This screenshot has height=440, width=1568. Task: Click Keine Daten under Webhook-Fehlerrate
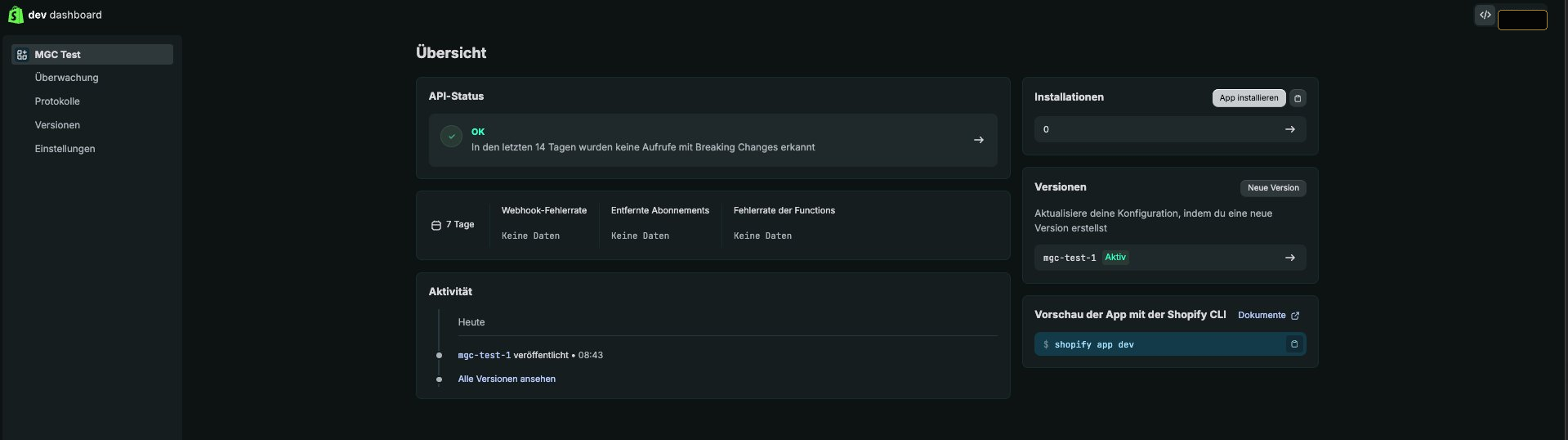pyautogui.click(x=530, y=236)
